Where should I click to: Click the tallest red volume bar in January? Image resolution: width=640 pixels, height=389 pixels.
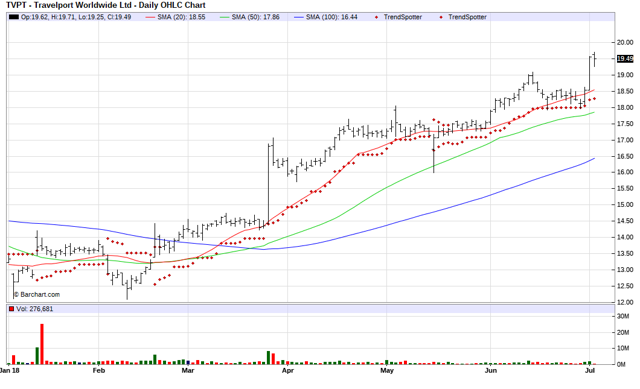click(x=42, y=344)
